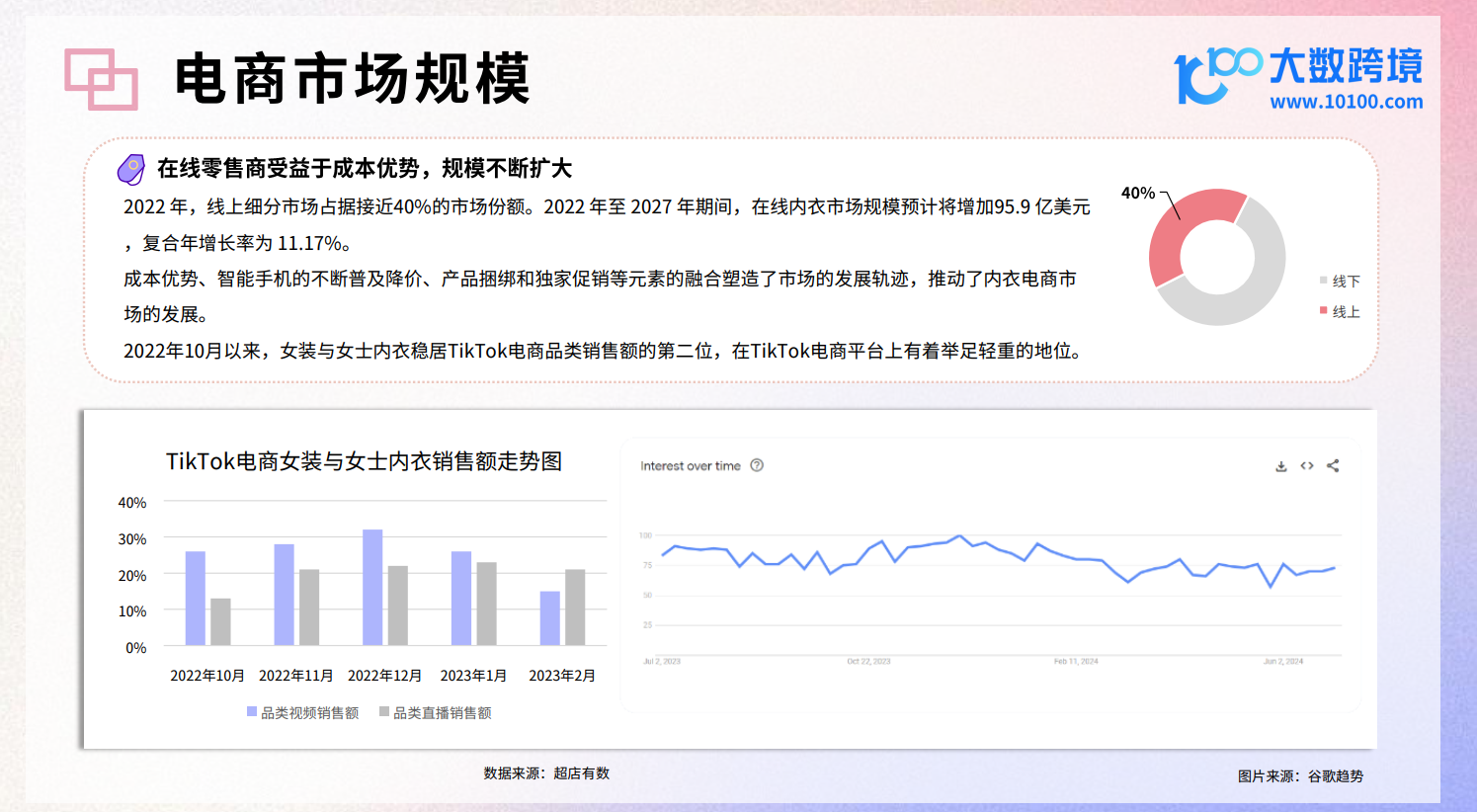Click the Feb 11, 2024 date label
The width and height of the screenshot is (1477, 812).
tap(1076, 661)
